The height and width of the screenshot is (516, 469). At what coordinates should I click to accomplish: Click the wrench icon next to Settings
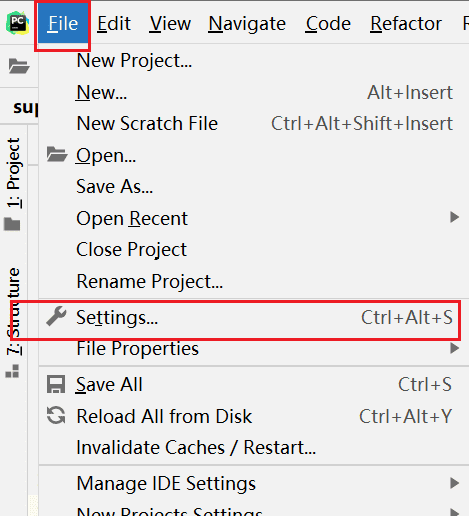pos(56,316)
